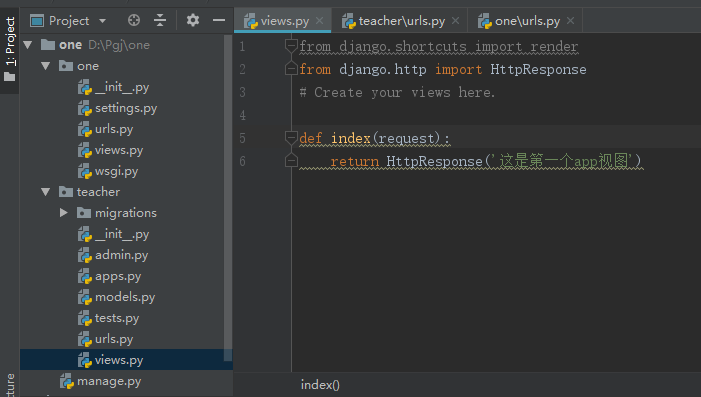The image size is (701, 397).
Task: Expand the migrations folder
Action: tap(63, 213)
